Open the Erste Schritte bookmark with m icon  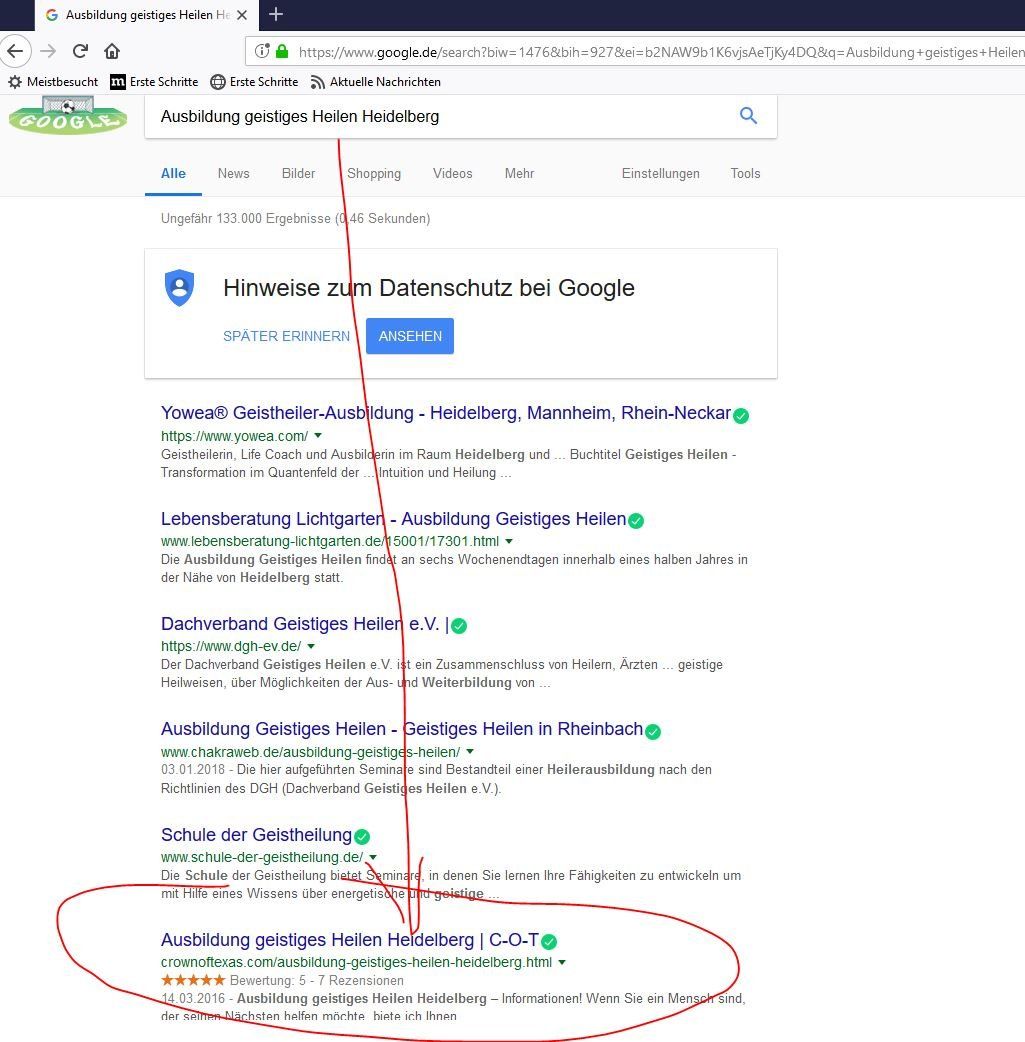tap(118, 82)
